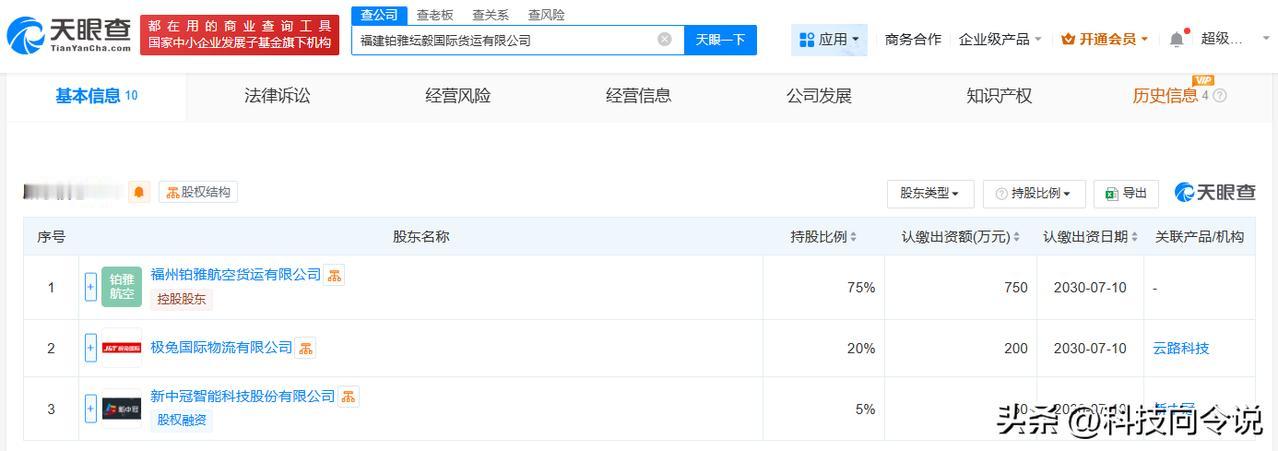
Task: Open the 持股比例 filter dropdown
Action: click(x=1034, y=194)
